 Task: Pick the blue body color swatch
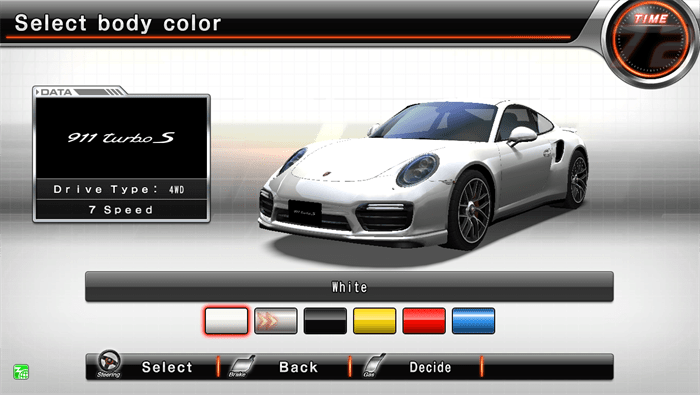coord(473,321)
